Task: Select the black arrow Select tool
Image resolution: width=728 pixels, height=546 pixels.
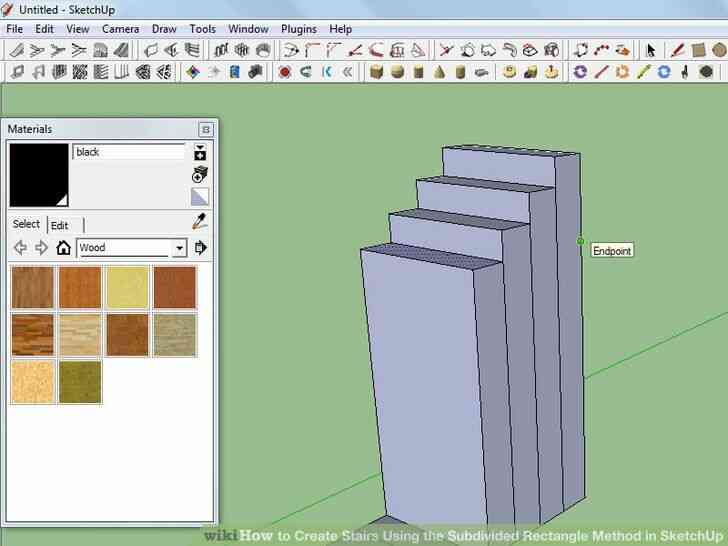Action: 650,50
